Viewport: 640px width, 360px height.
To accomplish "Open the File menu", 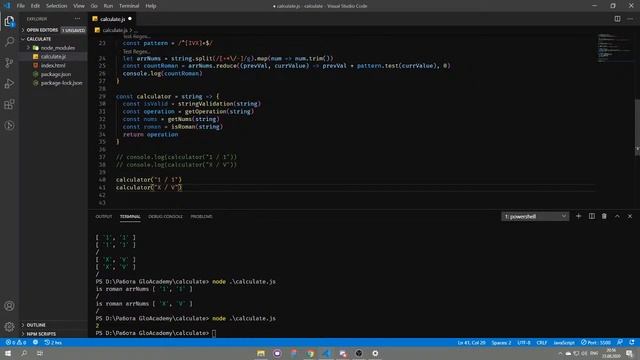I will click(x=21, y=6).
